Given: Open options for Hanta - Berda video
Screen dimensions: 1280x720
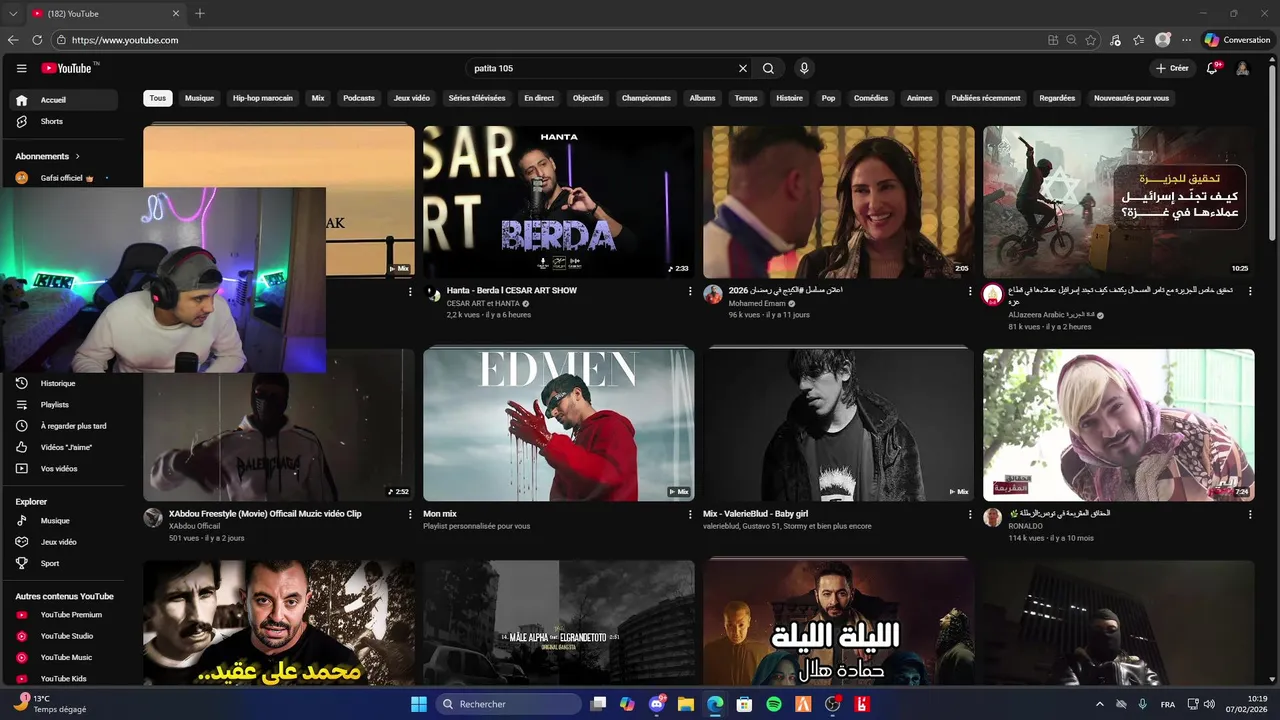Looking at the screenshot, I should (689, 291).
